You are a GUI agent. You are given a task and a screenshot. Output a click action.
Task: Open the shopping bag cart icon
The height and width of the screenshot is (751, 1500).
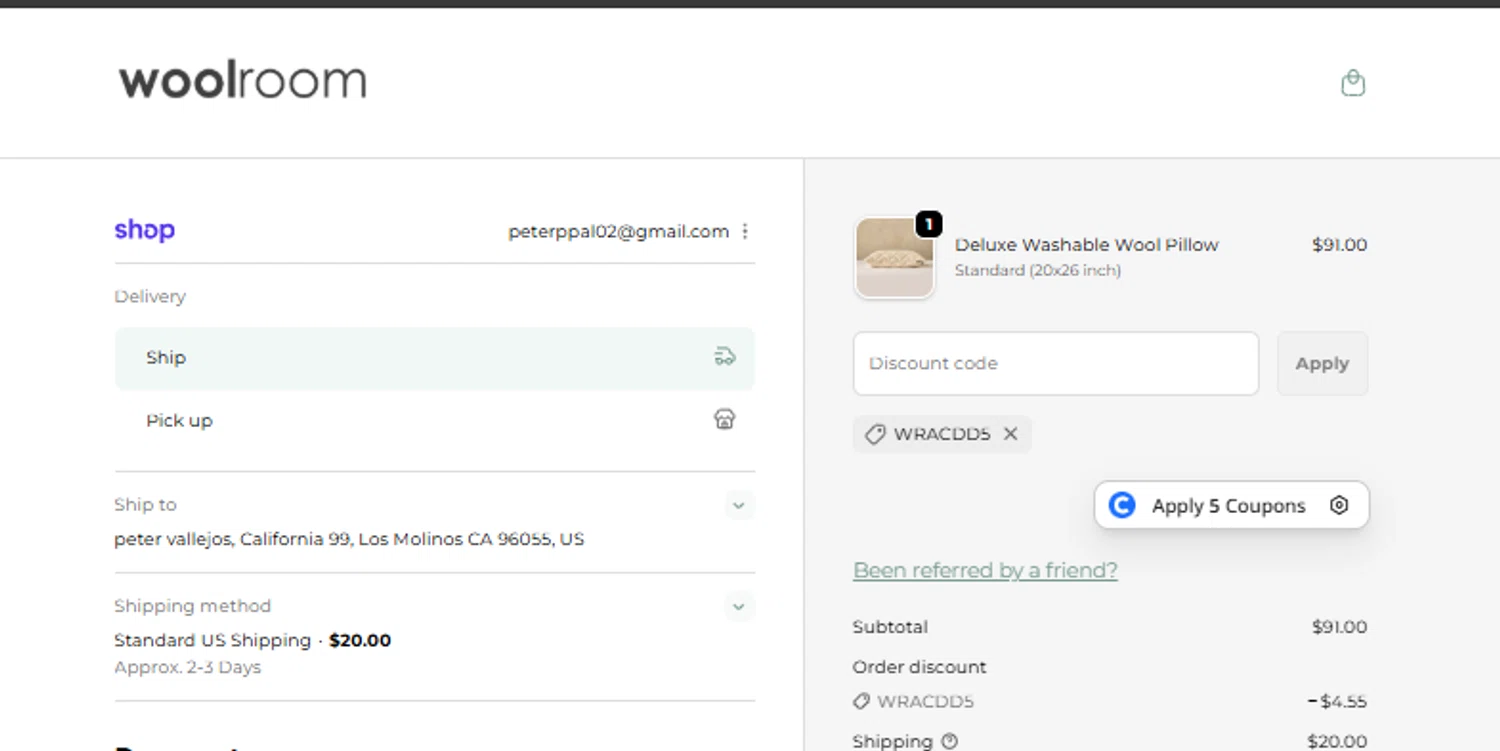click(x=1353, y=82)
